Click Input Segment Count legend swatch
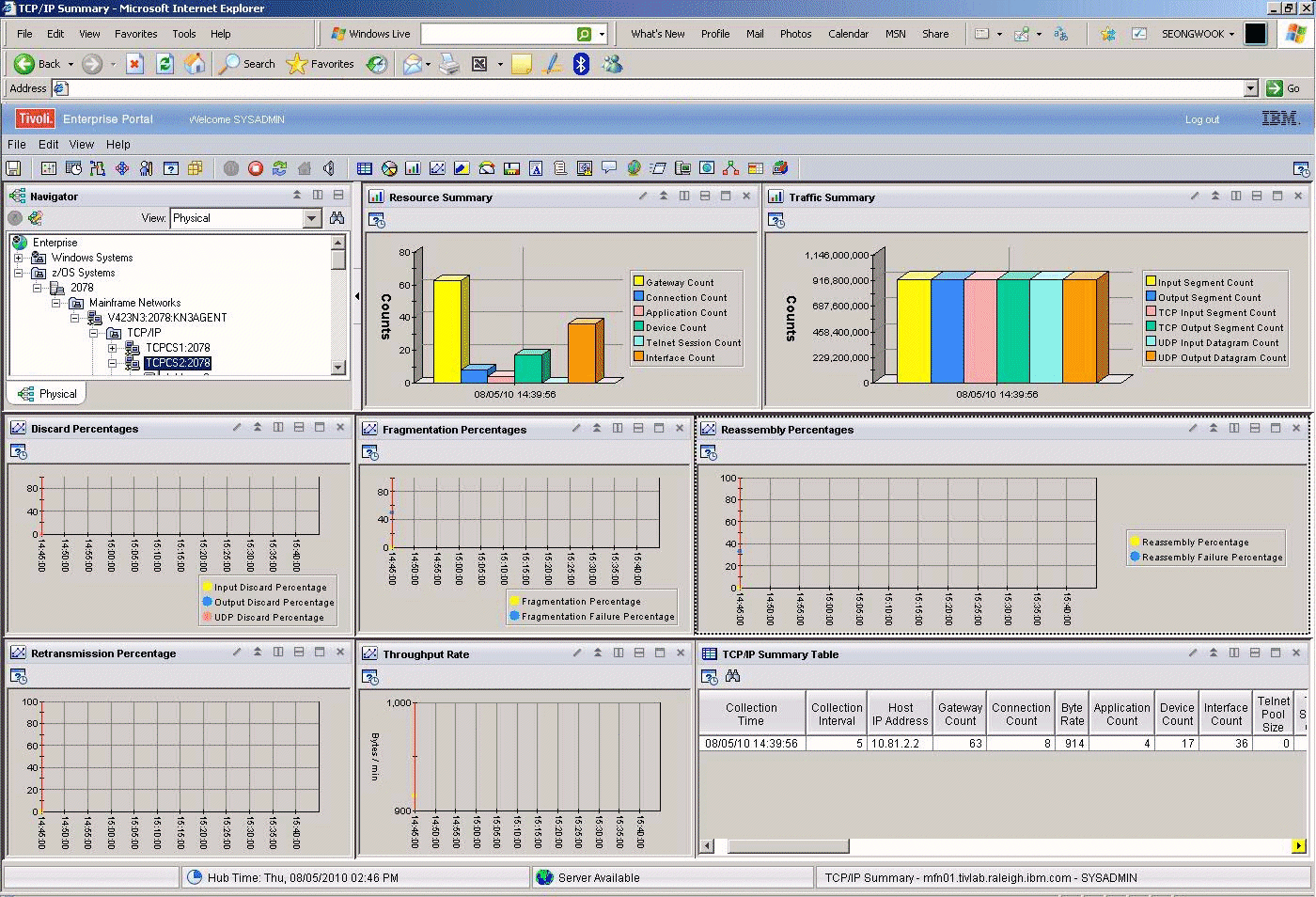1316x897 pixels. pos(1151,281)
